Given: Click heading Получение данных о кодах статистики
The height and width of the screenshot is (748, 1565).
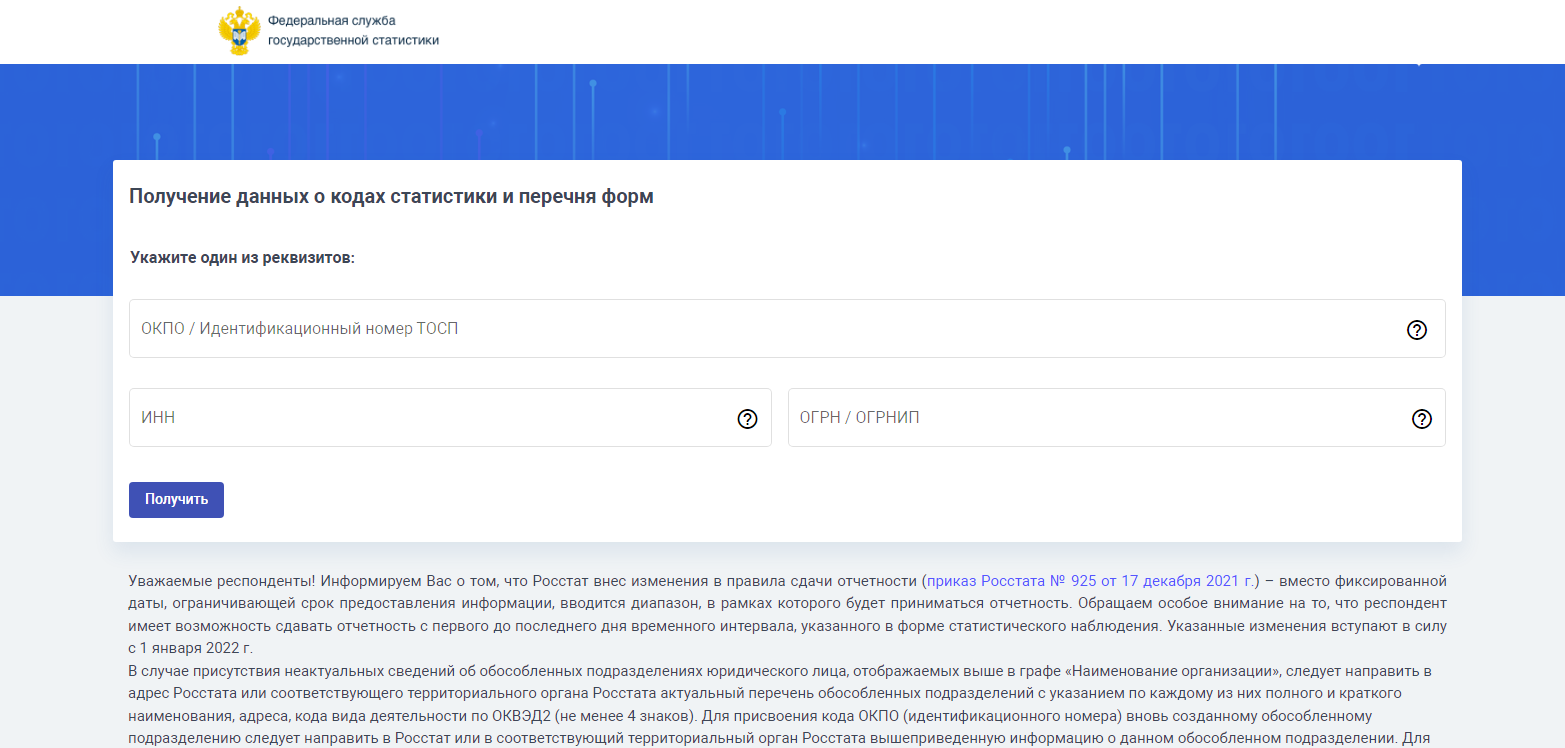Looking at the screenshot, I should pyautogui.click(x=391, y=197).
